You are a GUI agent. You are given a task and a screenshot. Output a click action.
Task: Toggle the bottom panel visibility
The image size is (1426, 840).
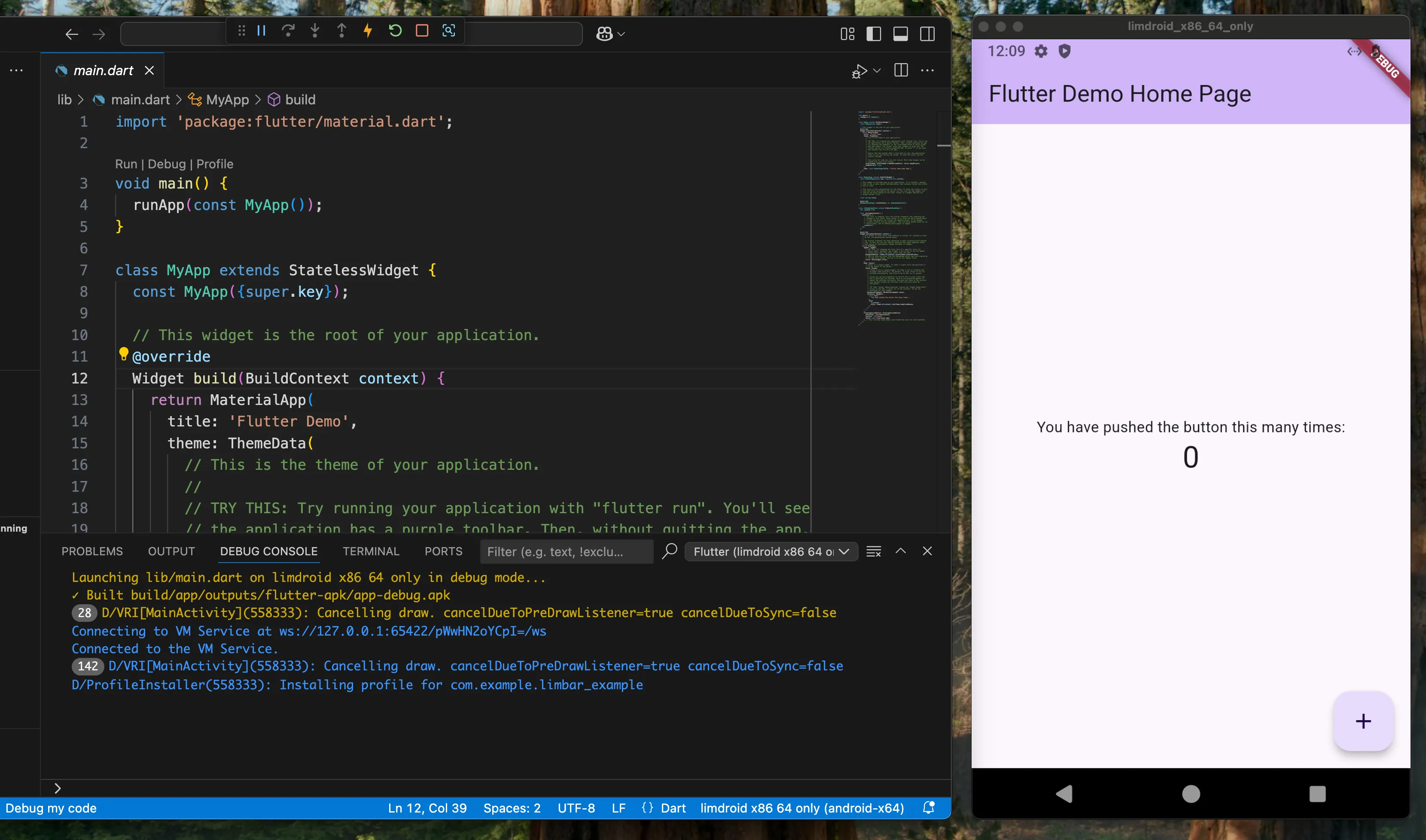(901, 33)
